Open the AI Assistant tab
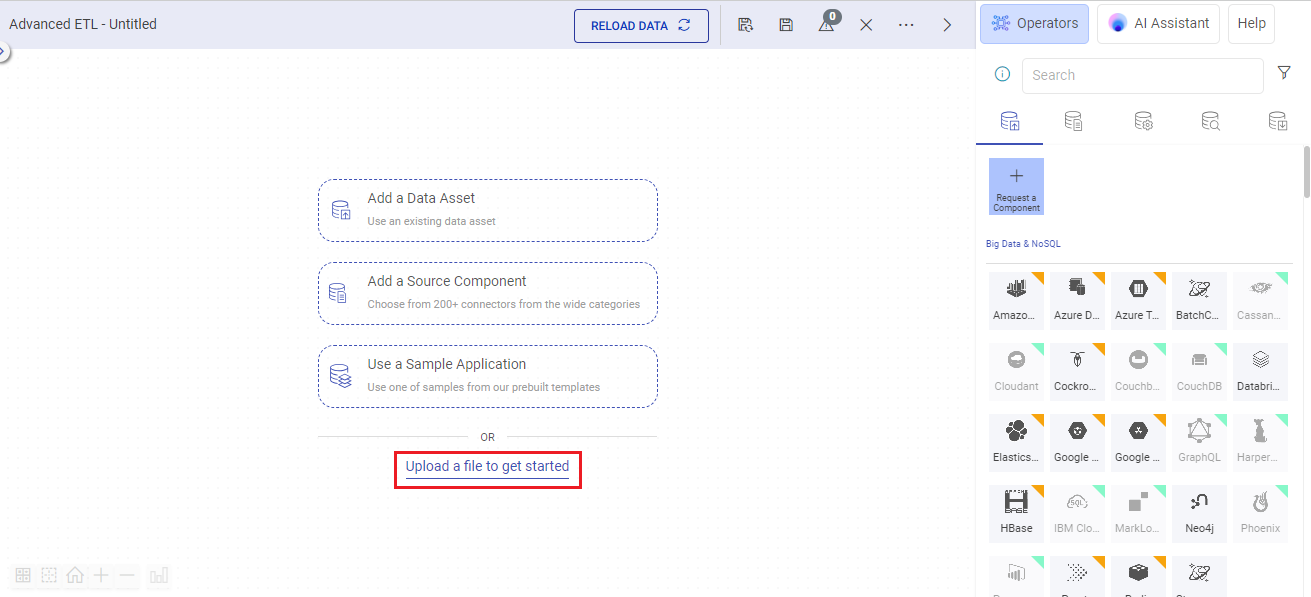The width and height of the screenshot is (1311, 597). (x=1158, y=23)
